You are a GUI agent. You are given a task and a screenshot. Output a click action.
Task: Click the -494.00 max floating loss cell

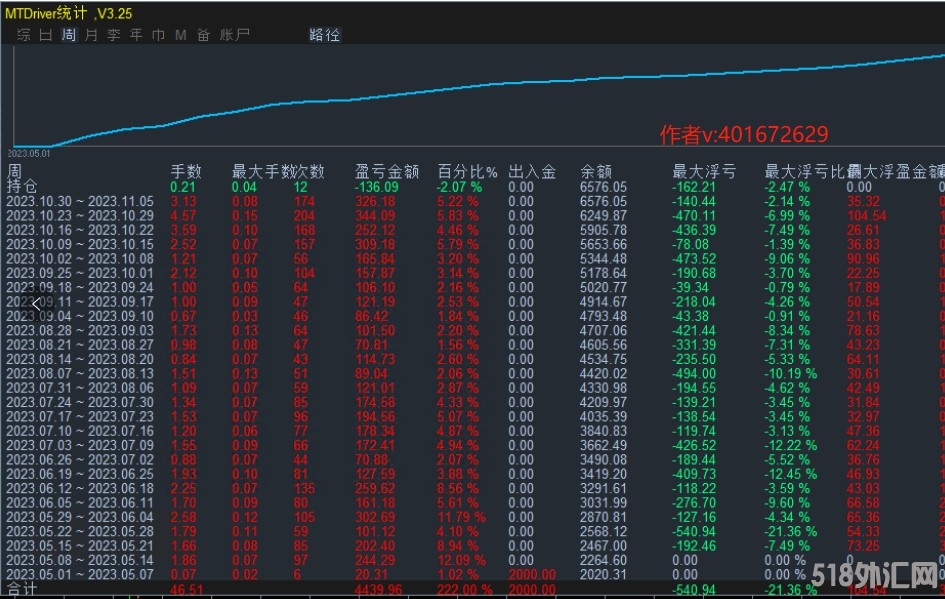694,374
